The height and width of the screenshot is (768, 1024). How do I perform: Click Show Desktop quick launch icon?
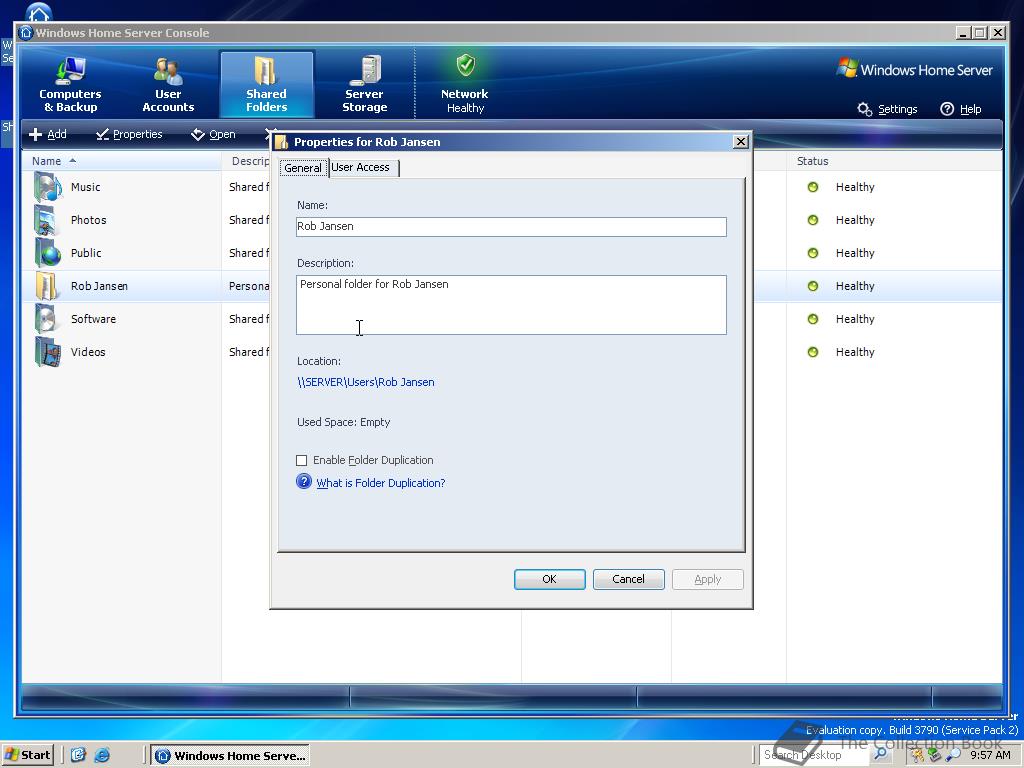coord(78,755)
